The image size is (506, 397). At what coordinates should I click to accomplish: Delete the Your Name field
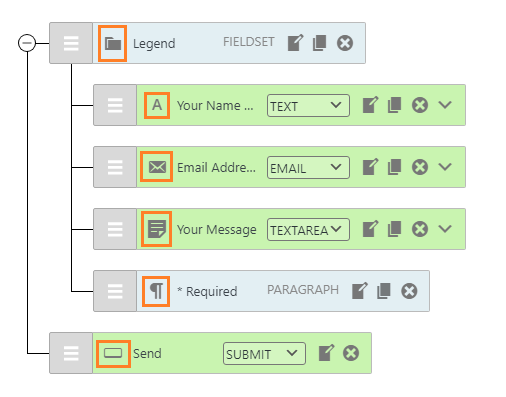(x=420, y=105)
